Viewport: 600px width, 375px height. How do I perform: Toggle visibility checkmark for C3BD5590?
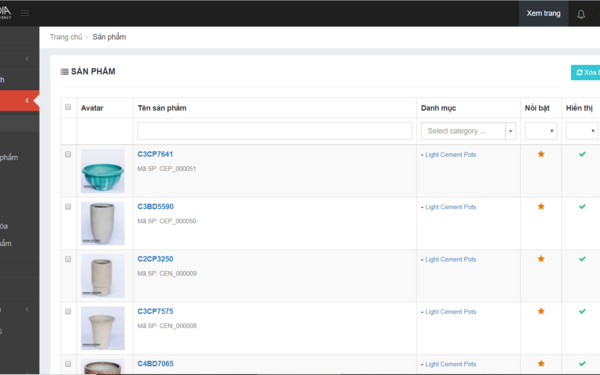(x=582, y=207)
